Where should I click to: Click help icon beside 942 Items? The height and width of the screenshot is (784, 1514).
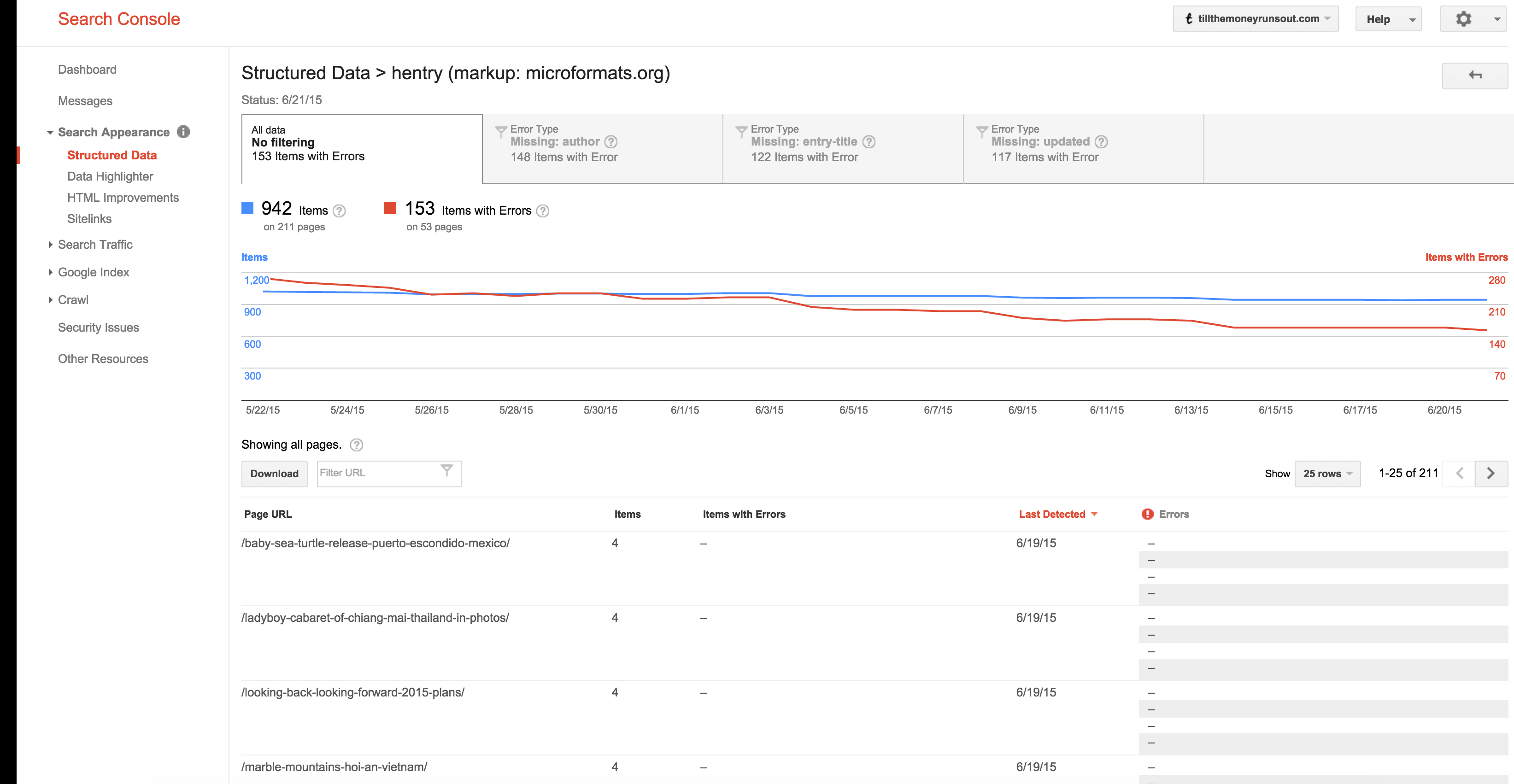(339, 211)
